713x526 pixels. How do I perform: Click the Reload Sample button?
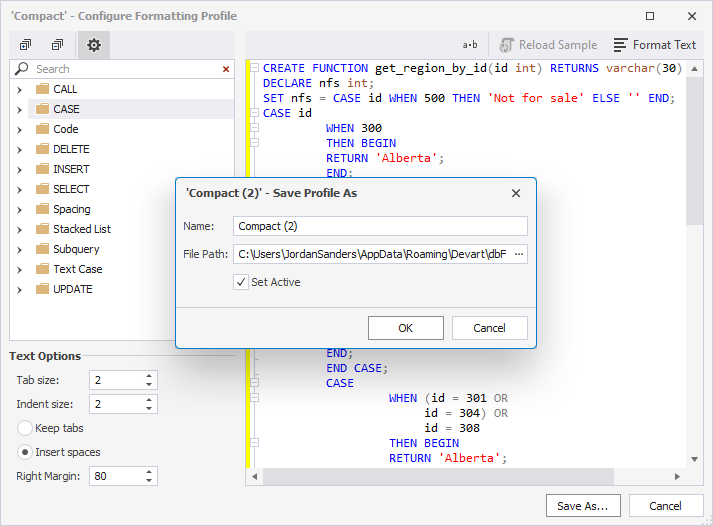pyautogui.click(x=548, y=45)
